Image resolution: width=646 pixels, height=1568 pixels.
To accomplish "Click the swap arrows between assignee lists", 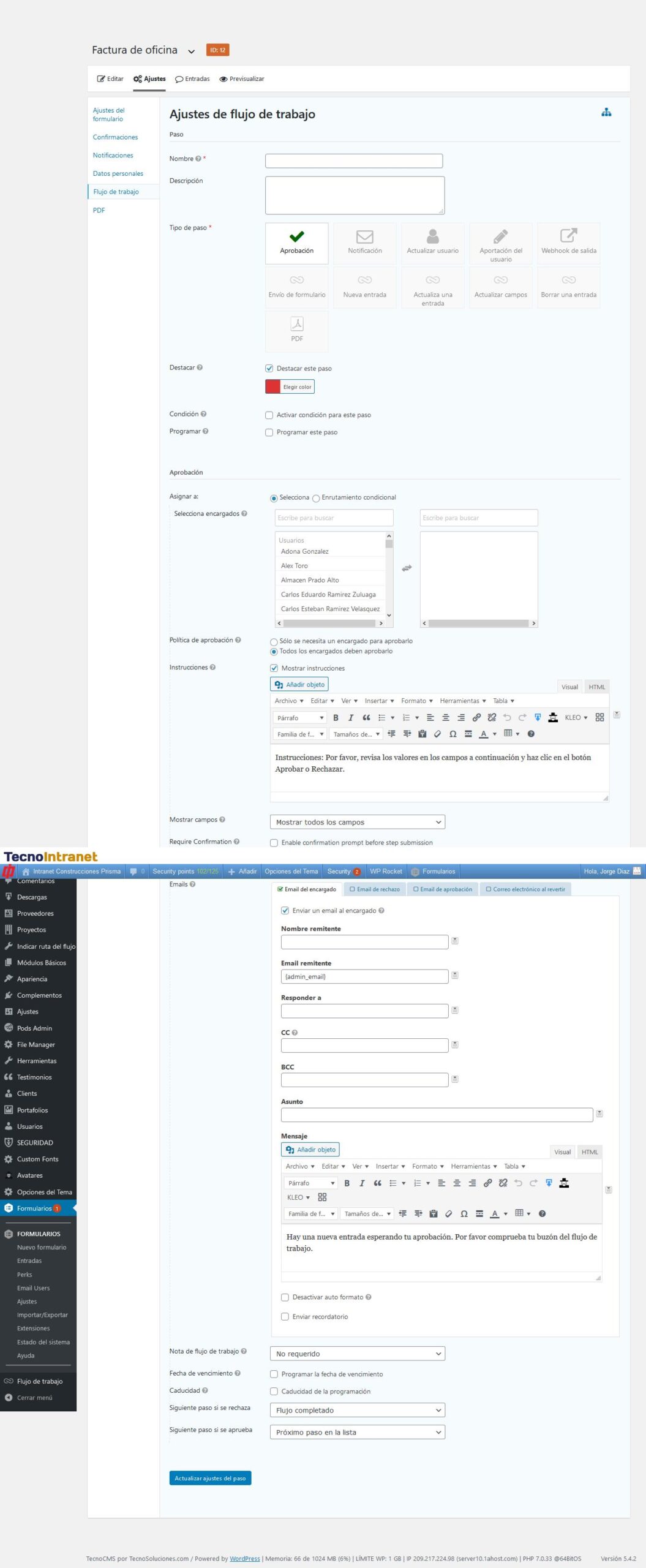I will click(x=407, y=568).
